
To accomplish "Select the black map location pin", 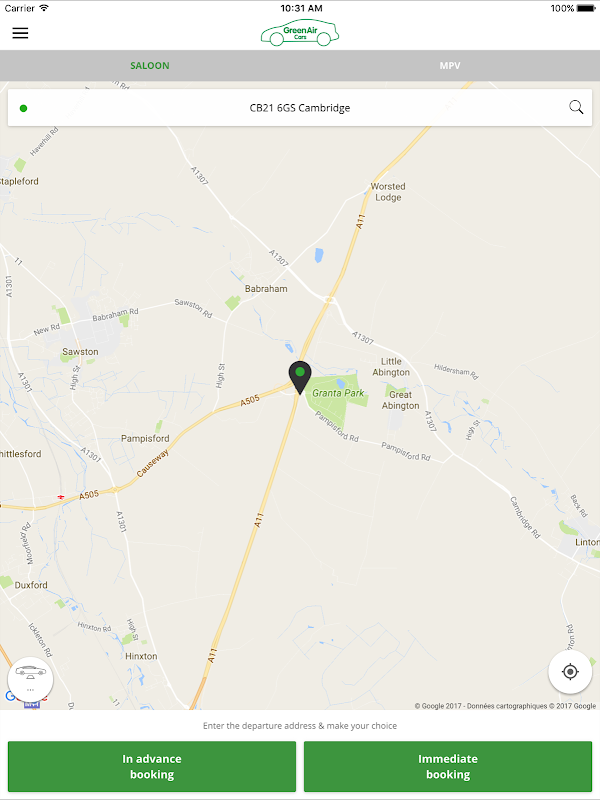I will [300, 378].
